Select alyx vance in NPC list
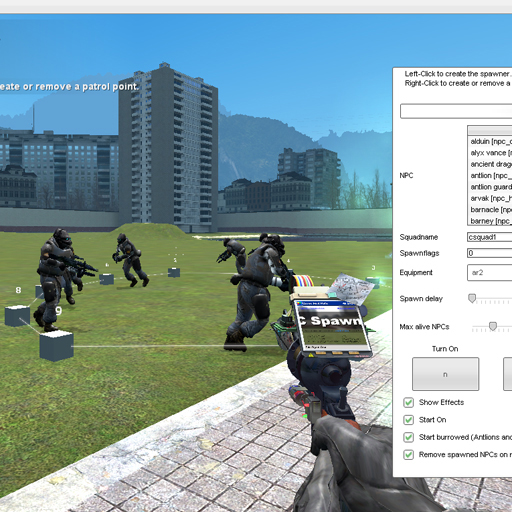This screenshot has width=512, height=512. click(x=490, y=153)
